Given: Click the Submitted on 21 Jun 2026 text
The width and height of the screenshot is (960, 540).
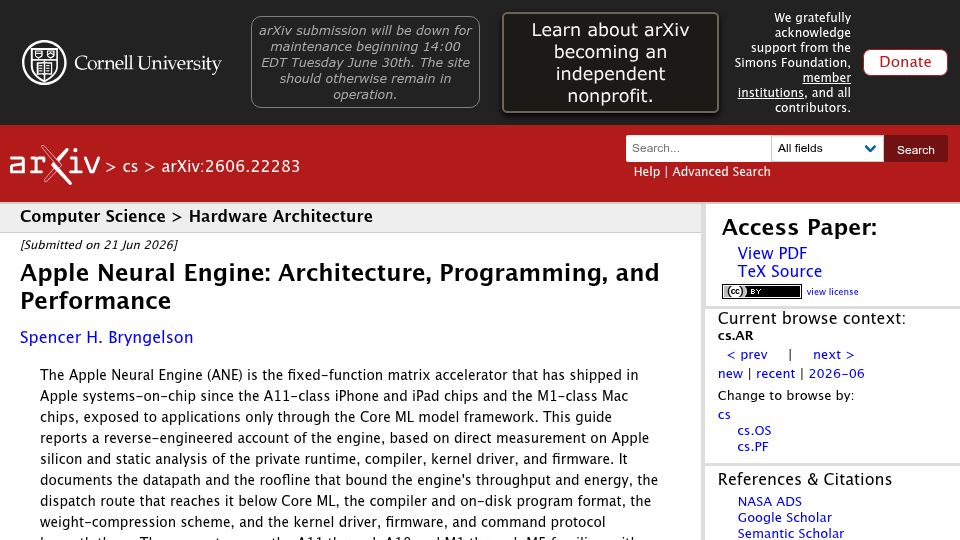Looking at the screenshot, I should coord(99,245).
